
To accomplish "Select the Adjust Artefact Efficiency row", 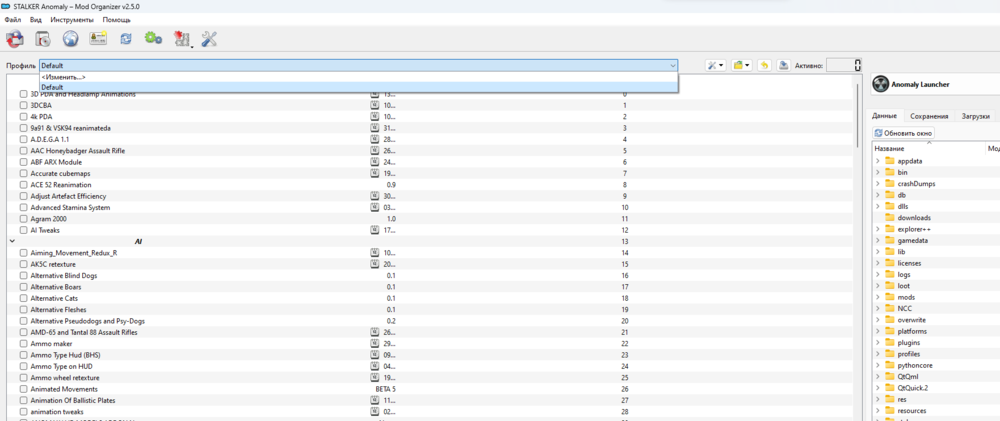I will [430, 196].
